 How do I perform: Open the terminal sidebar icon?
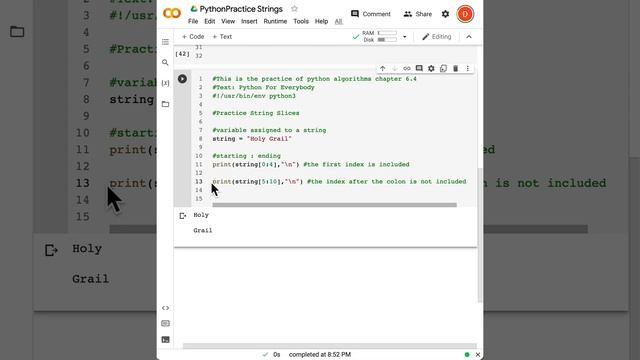point(165,340)
